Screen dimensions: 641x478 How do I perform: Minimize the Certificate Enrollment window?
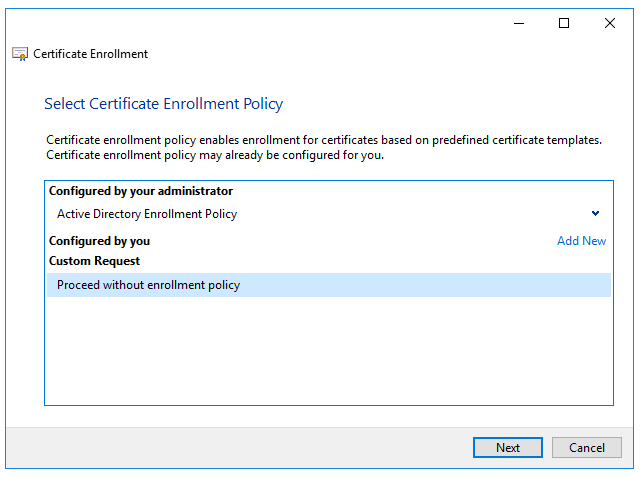click(518, 23)
